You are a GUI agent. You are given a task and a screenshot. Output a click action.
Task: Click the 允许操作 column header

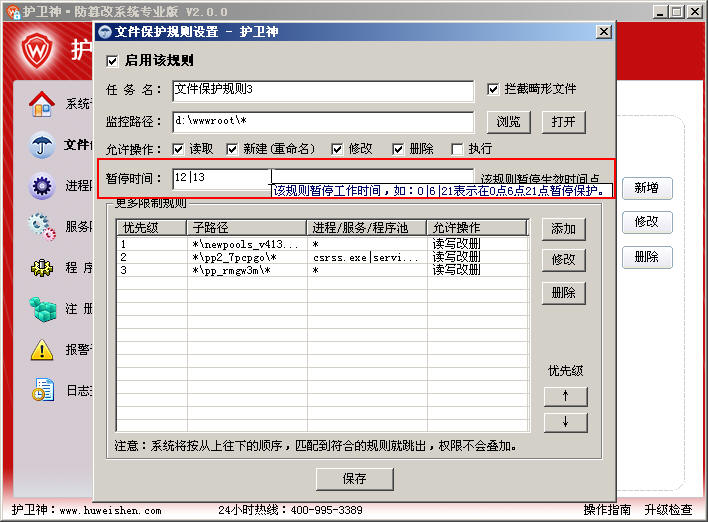coord(477,228)
